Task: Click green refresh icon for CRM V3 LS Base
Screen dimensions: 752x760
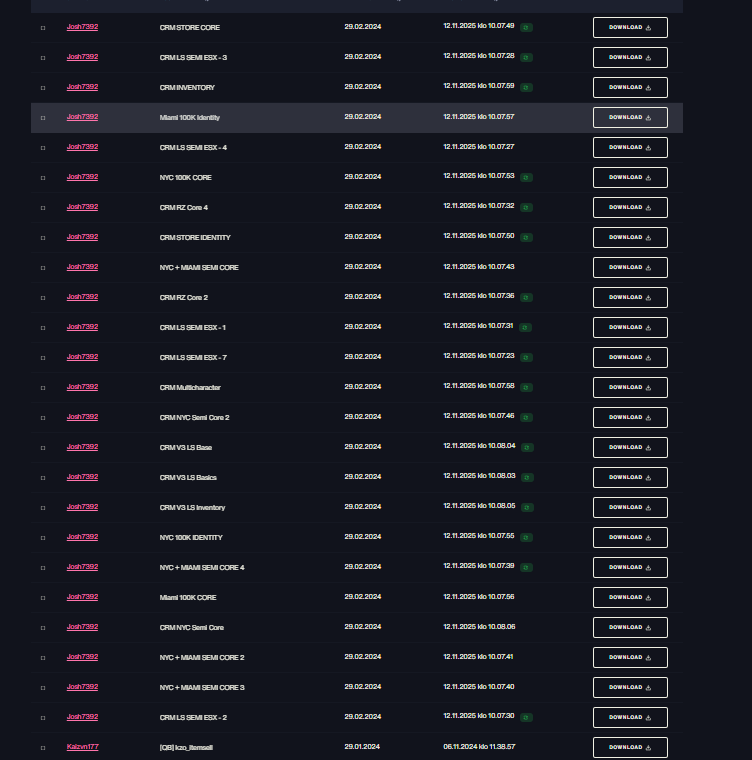Action: pos(528,448)
